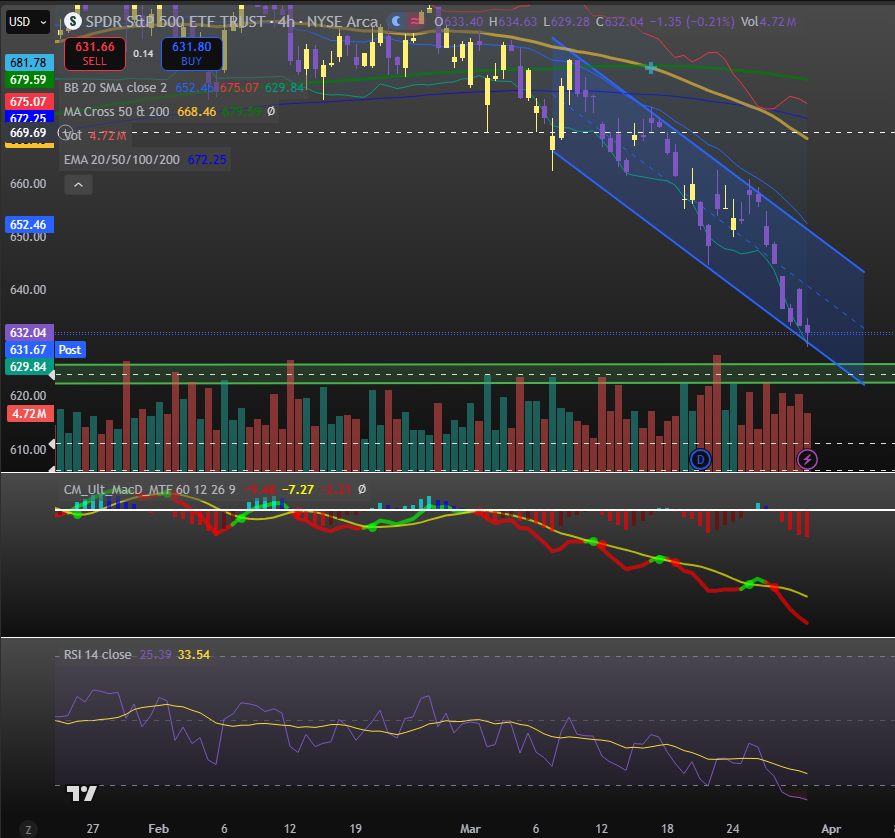This screenshot has height=838, width=895.
Task: Click the Feb date on time axis
Action: [x=159, y=829]
